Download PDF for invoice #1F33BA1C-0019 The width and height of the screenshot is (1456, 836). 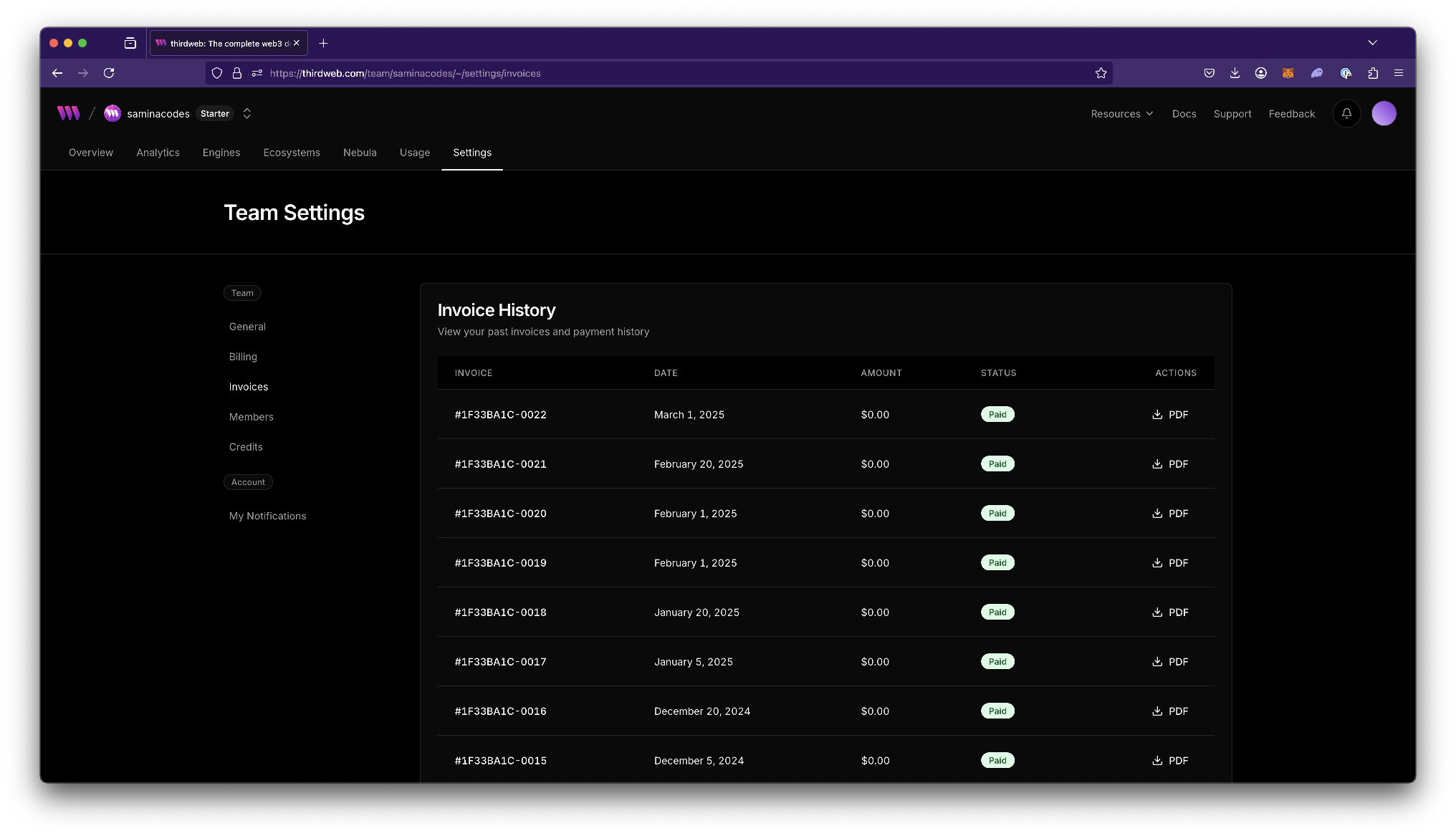pos(1170,563)
